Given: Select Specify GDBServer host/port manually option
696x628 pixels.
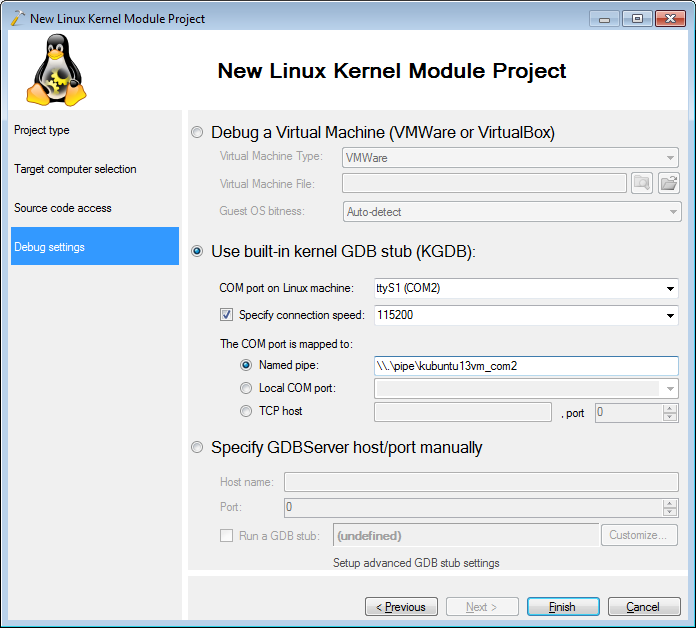Looking at the screenshot, I should click(197, 447).
